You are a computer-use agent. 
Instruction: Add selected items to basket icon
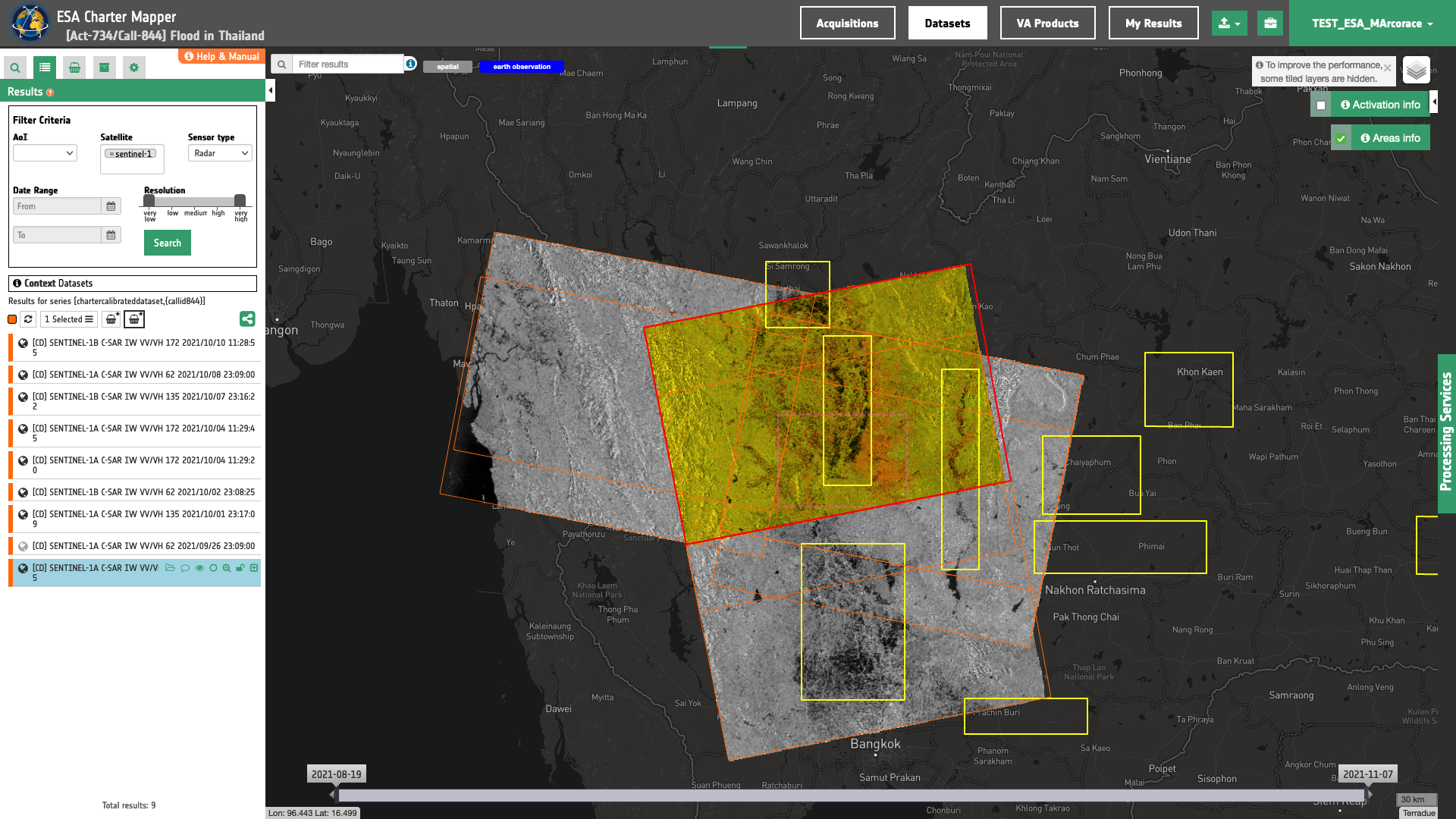(x=111, y=319)
